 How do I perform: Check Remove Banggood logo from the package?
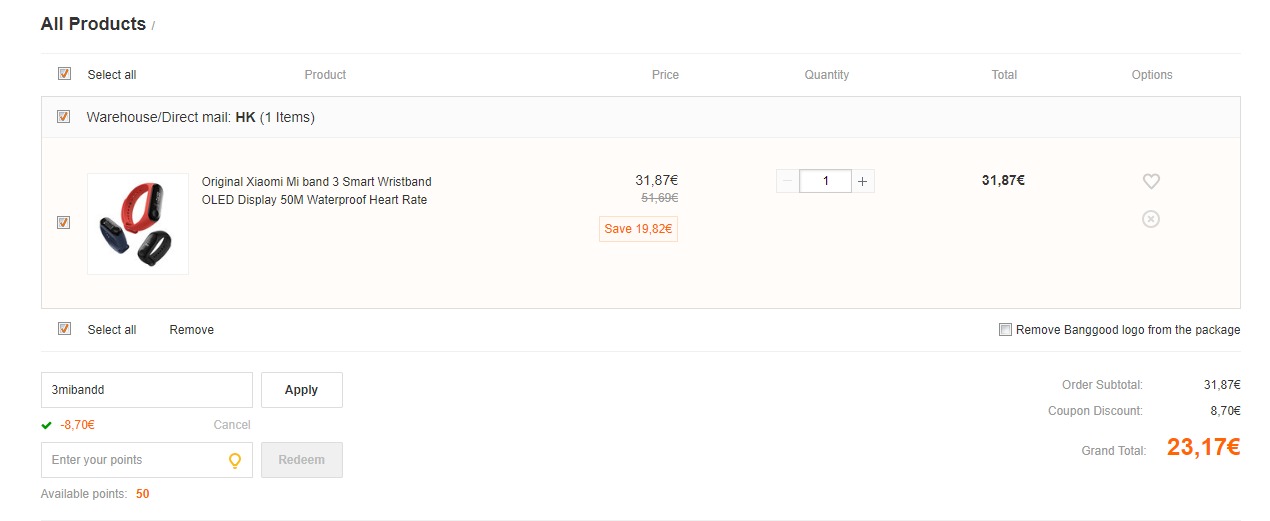coord(1006,330)
